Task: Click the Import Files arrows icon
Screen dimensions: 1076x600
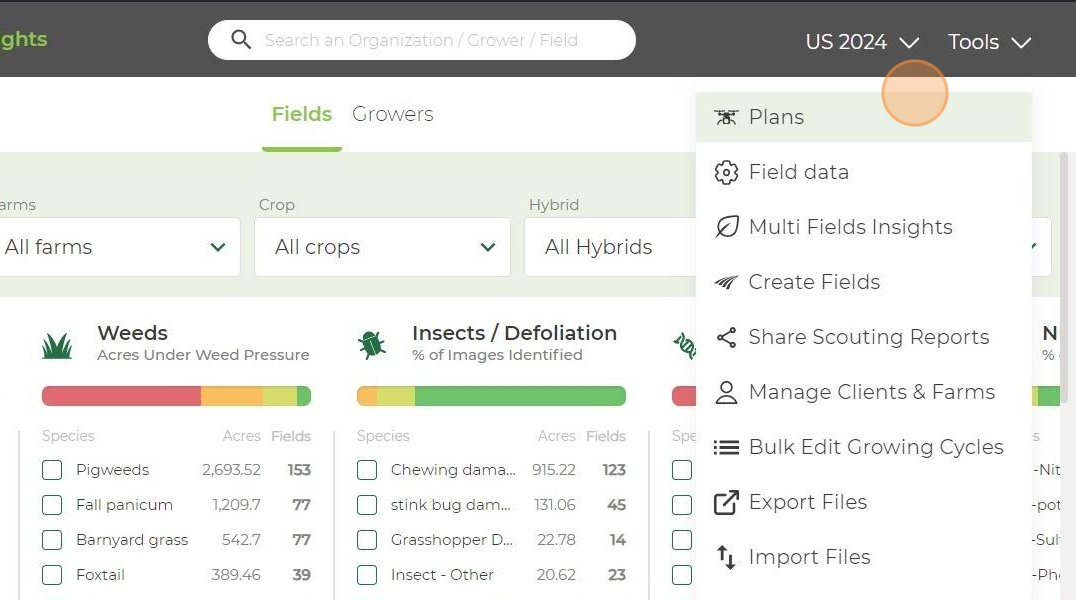Action: point(726,557)
